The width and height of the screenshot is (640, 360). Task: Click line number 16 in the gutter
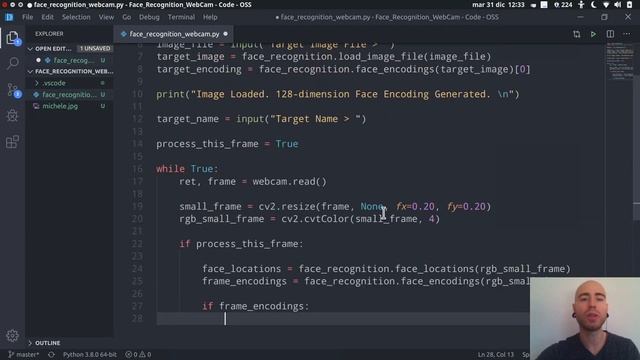[138, 169]
